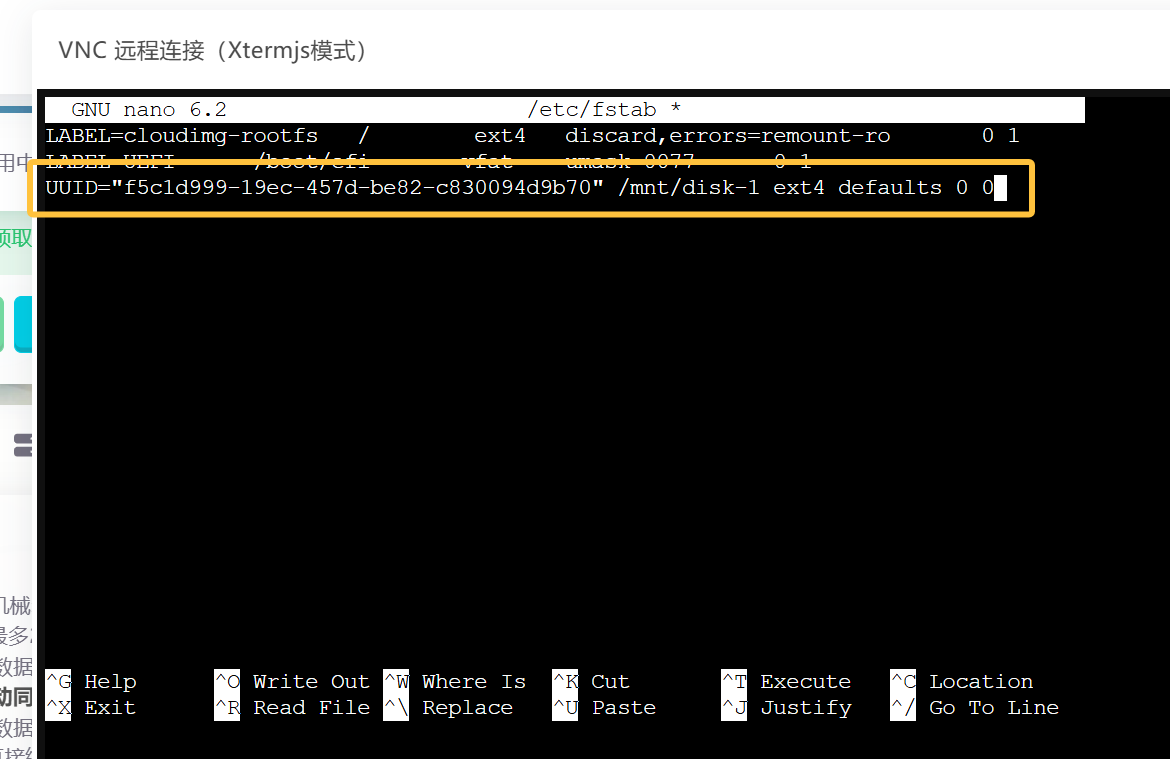Viewport: 1170px width, 759px height.
Task: Click the ^W Where Is shortcut
Action: (x=455, y=682)
